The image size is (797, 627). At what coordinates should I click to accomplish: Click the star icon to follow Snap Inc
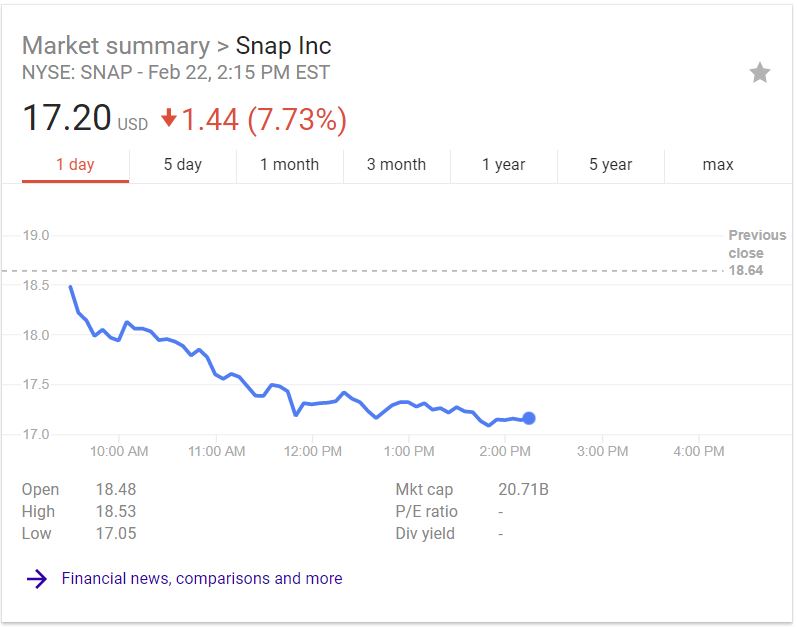point(760,72)
